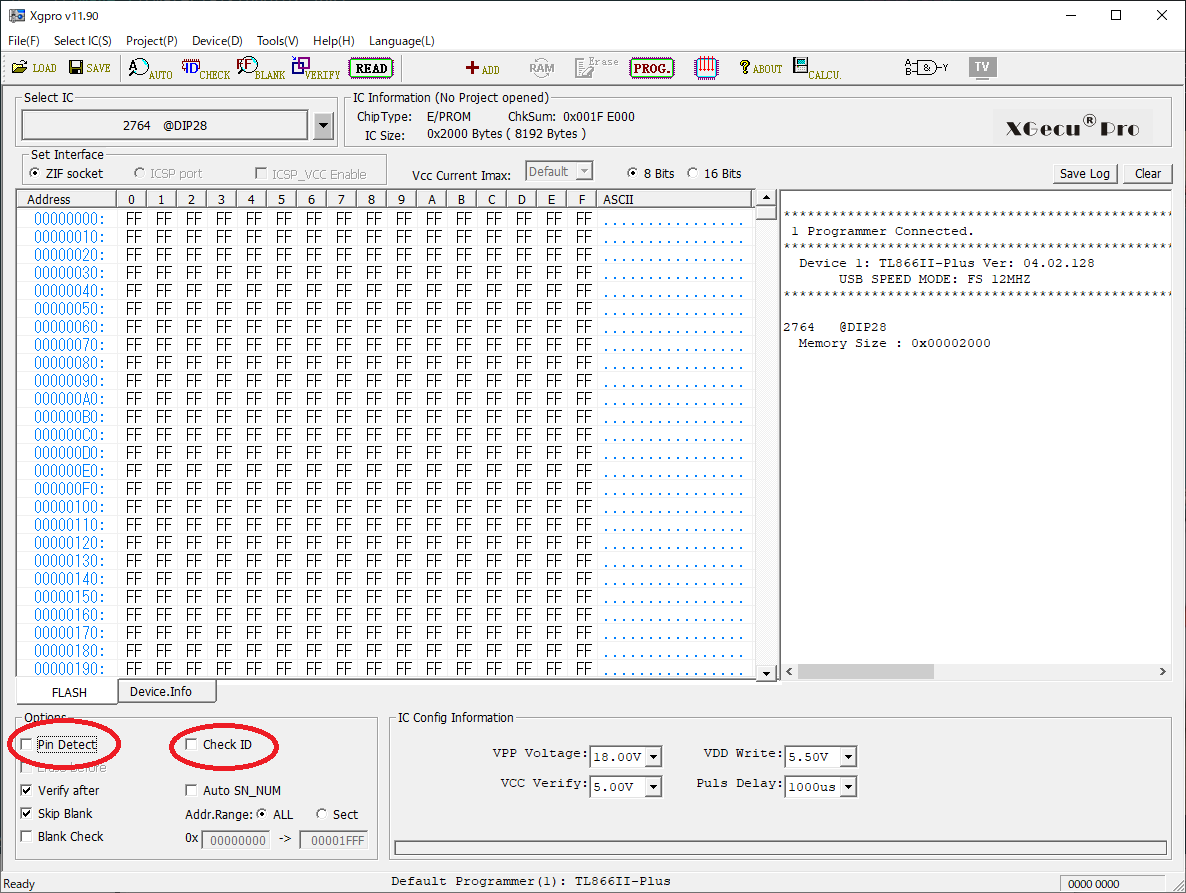Click the 00000000 address row
This screenshot has height=893, width=1186.
[386, 219]
